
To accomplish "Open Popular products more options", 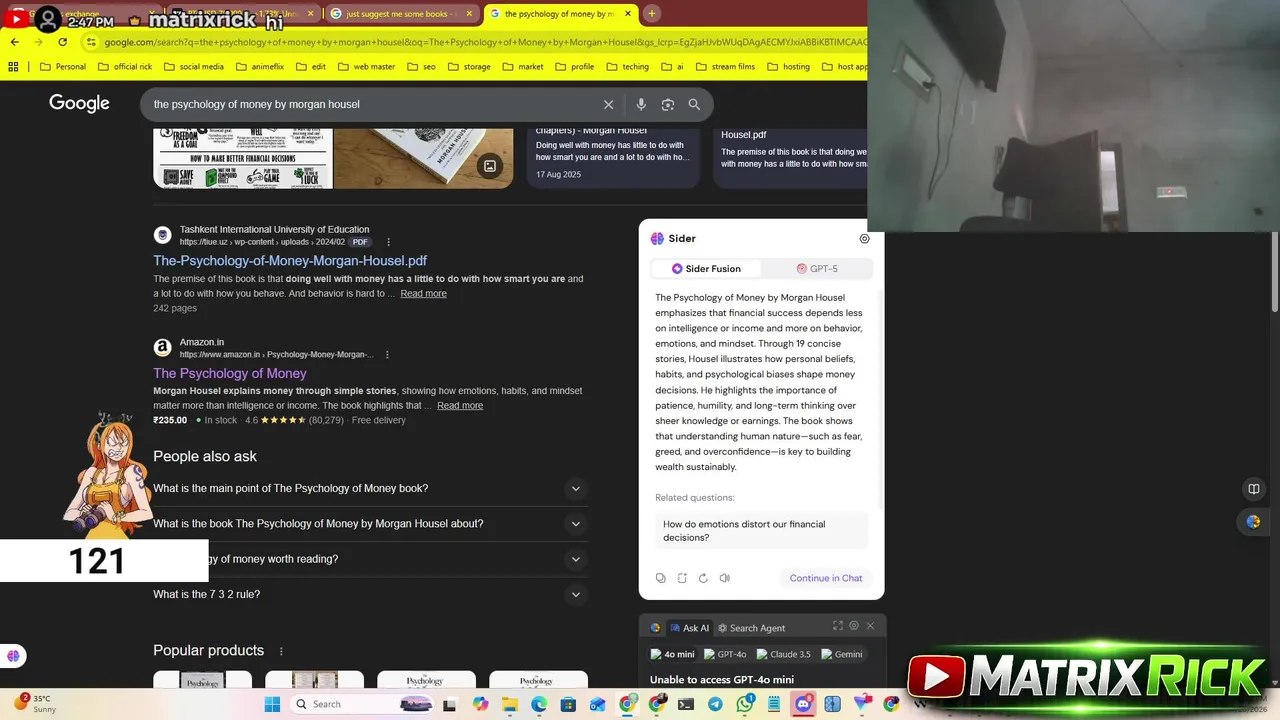I will pyautogui.click(x=281, y=651).
